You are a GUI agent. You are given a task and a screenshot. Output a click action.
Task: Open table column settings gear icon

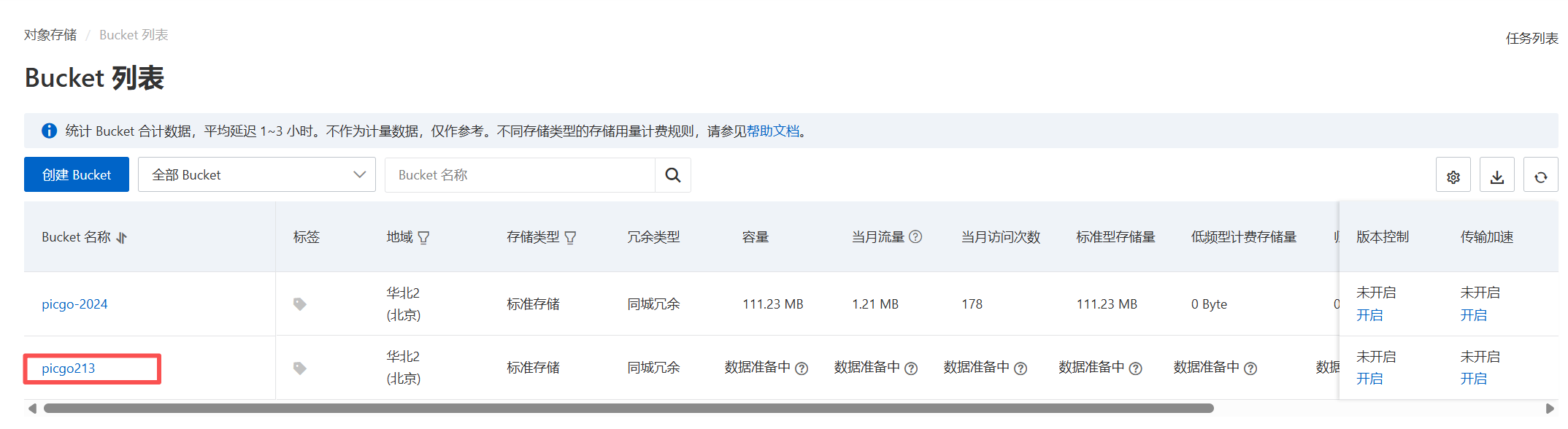tap(1453, 177)
